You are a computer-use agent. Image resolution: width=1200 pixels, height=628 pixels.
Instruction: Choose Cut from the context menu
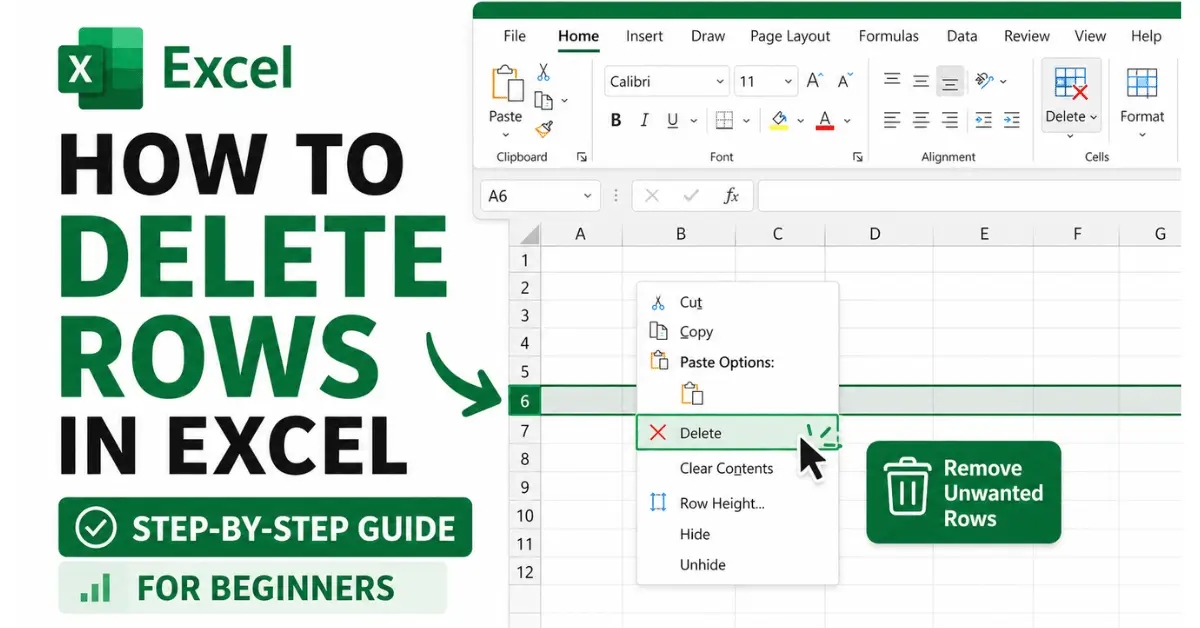coord(737,302)
